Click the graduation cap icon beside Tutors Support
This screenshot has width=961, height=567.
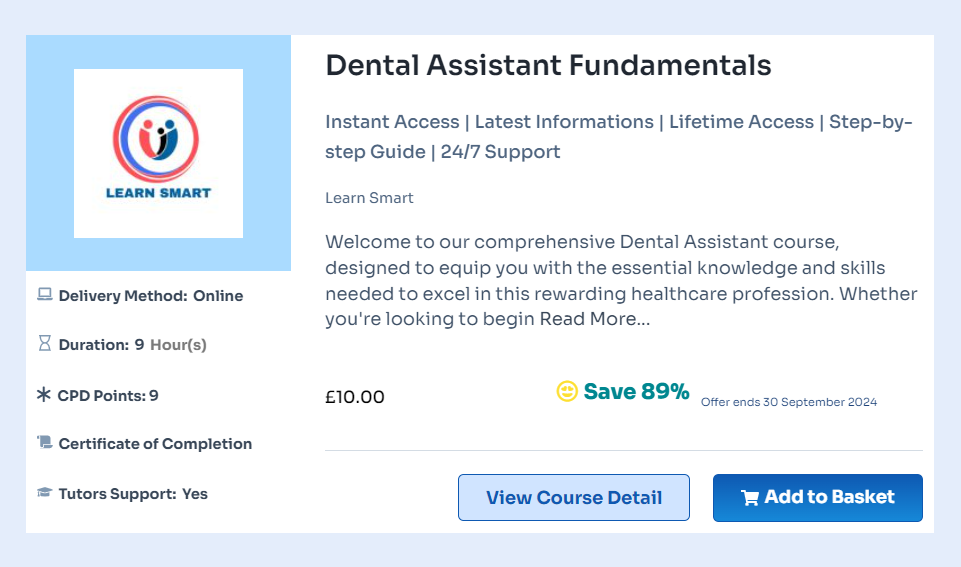[x=44, y=493]
